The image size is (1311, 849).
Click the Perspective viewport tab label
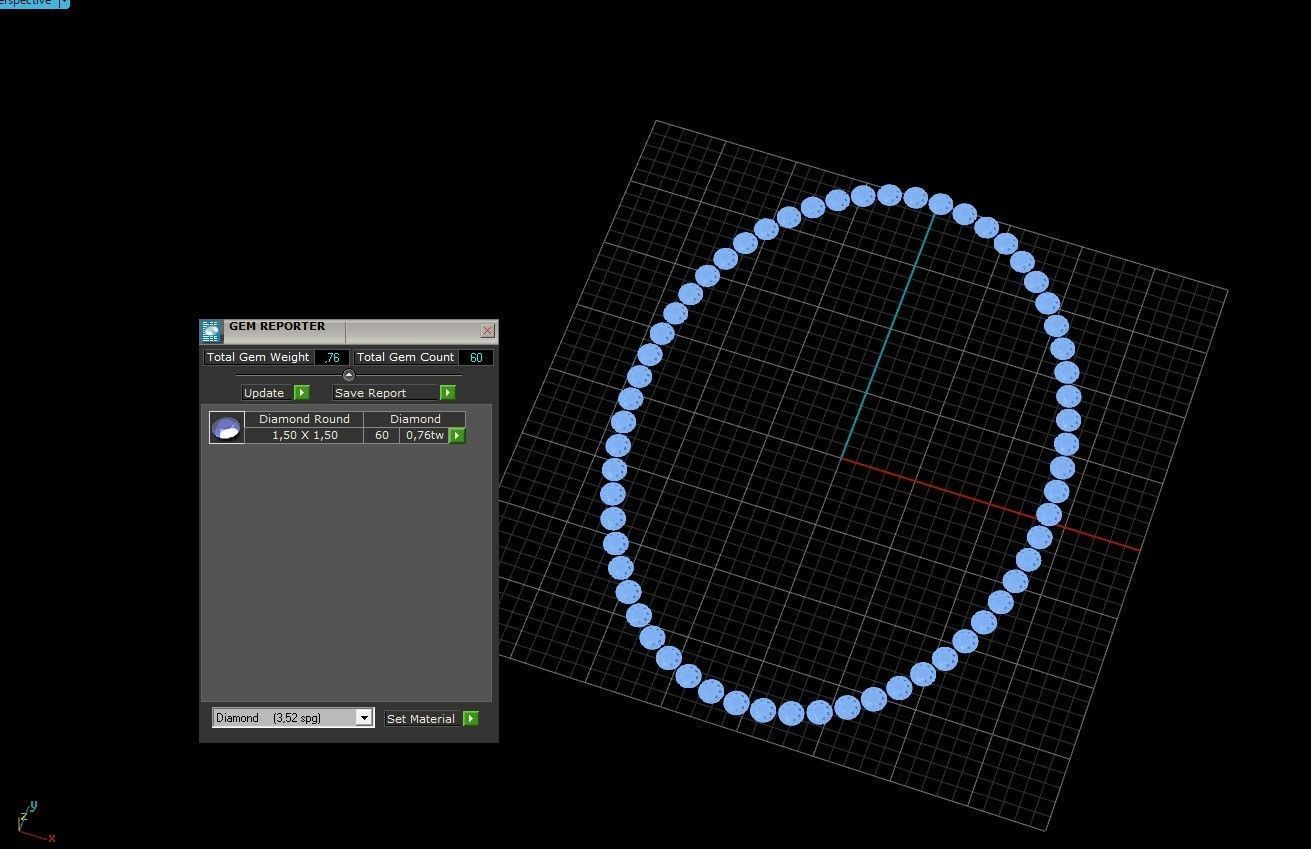27,3
